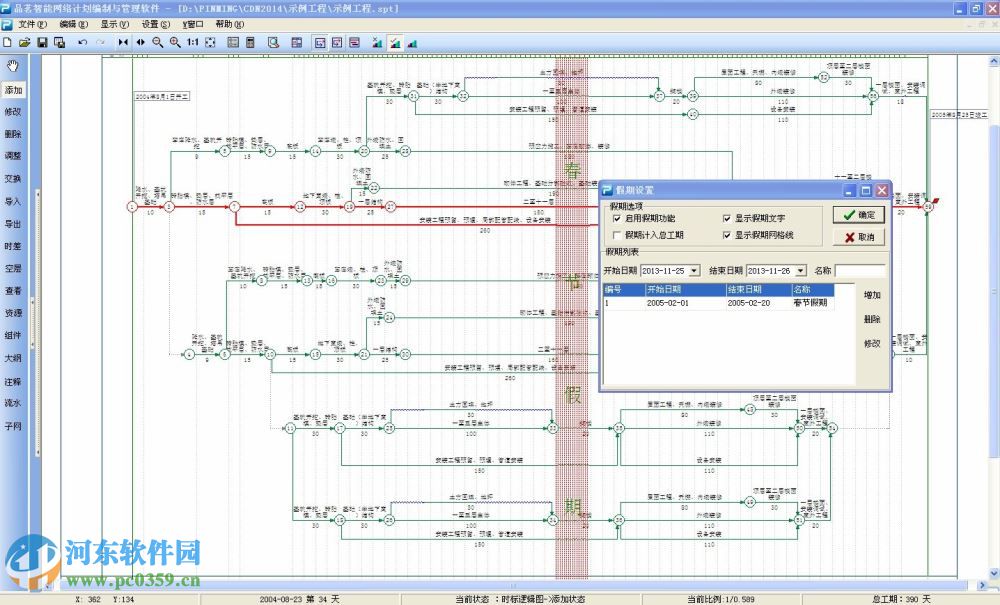Open the 设置 menu
This screenshot has height=605, width=1000.
(x=155, y=23)
